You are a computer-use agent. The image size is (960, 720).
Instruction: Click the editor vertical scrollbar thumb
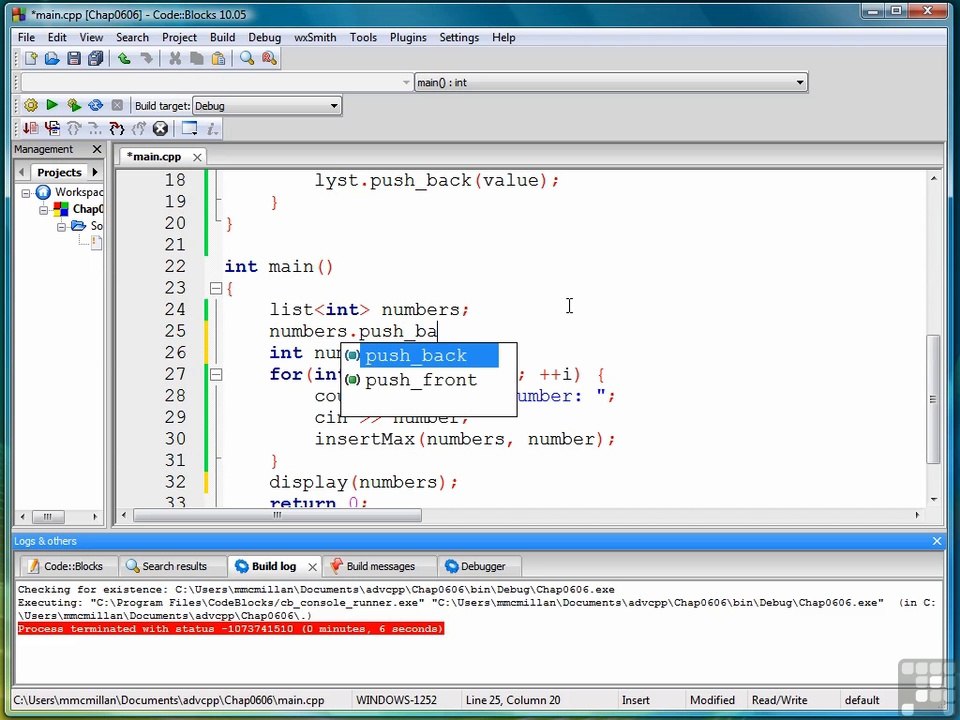pos(933,399)
